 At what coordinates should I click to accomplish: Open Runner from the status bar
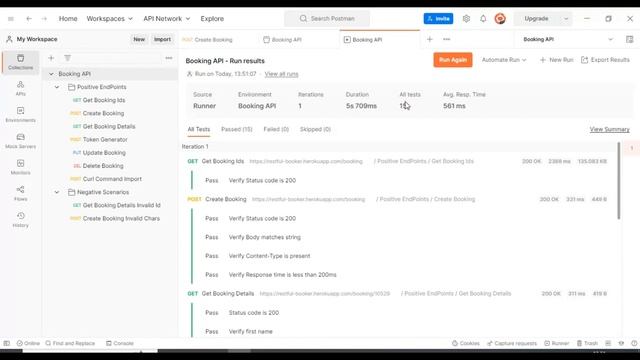click(556, 343)
